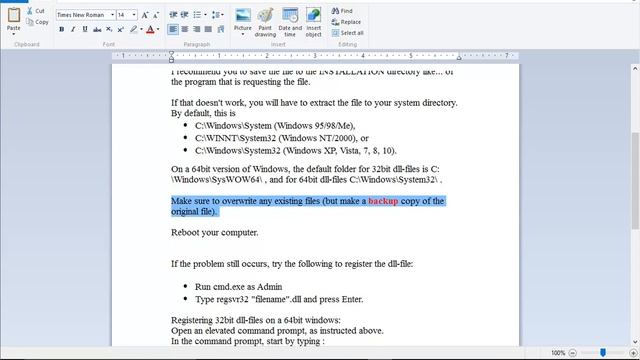Screen dimensions: 640x360
Task: Open the Times New Roman font family dropdown
Action: coord(113,15)
